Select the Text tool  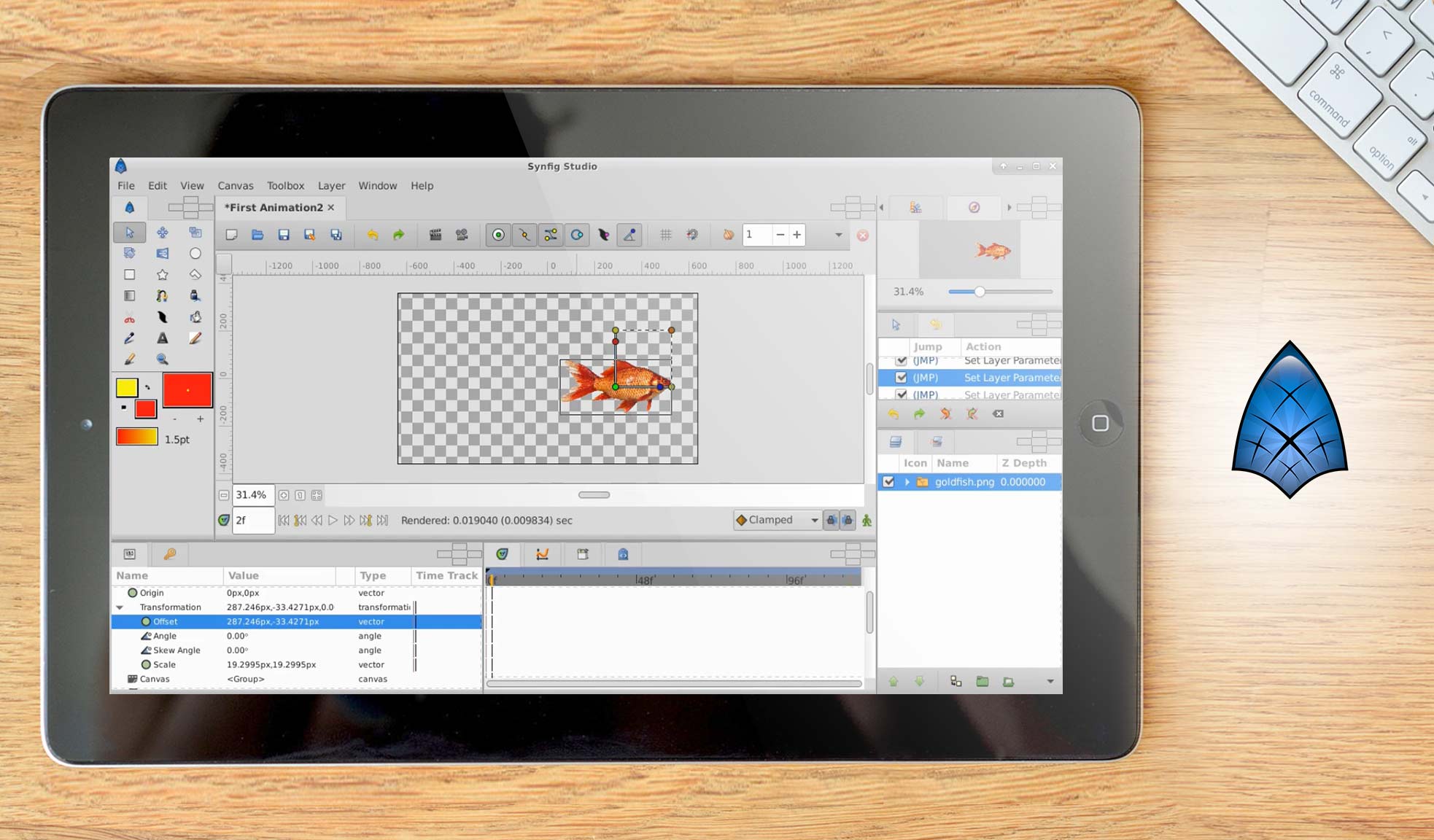tap(163, 338)
